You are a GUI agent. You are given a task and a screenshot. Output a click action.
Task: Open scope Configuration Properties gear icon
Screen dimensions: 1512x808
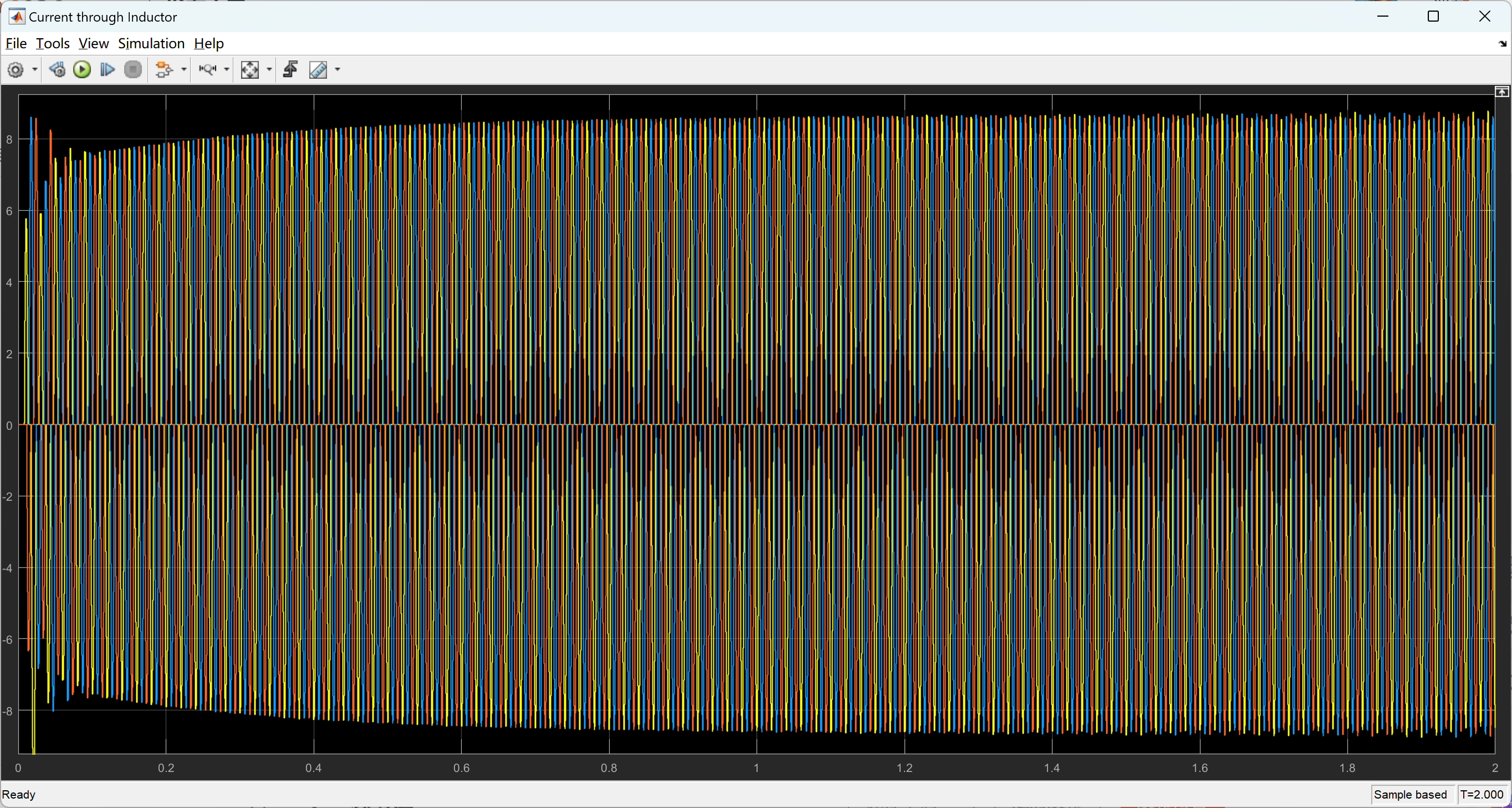(16, 70)
